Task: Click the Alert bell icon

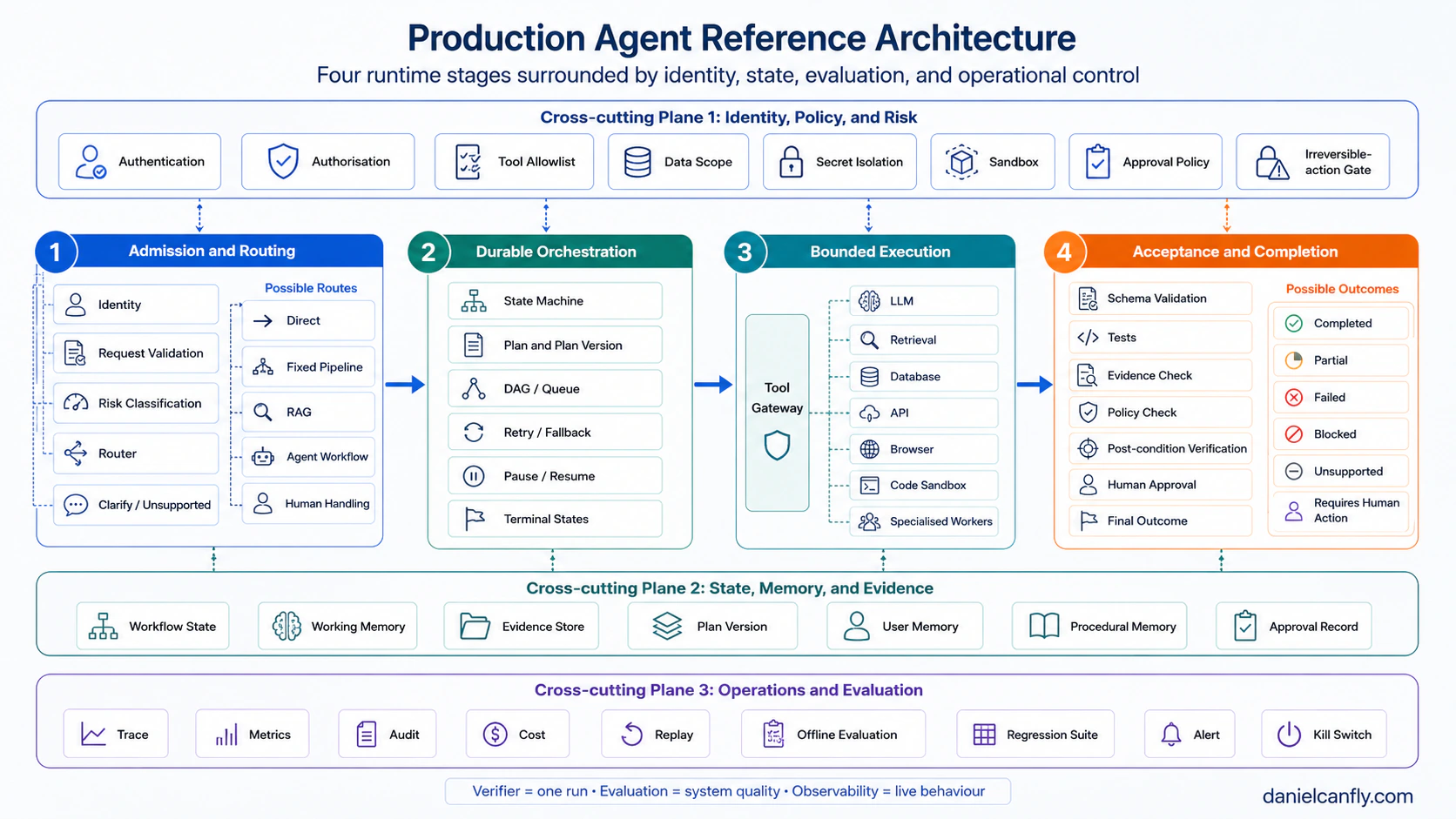Action: [x=1171, y=735]
